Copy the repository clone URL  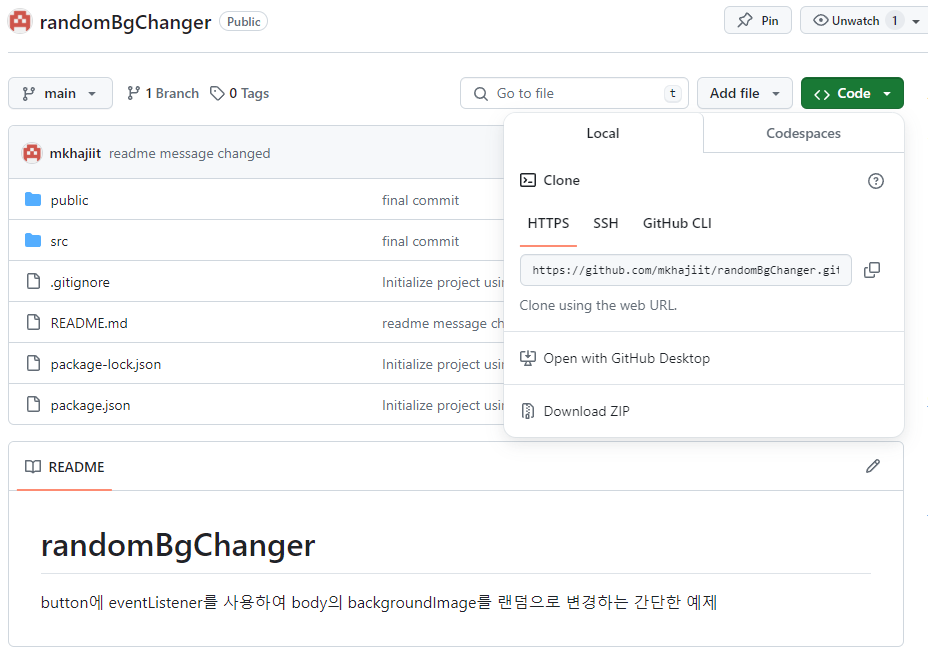click(x=871, y=270)
